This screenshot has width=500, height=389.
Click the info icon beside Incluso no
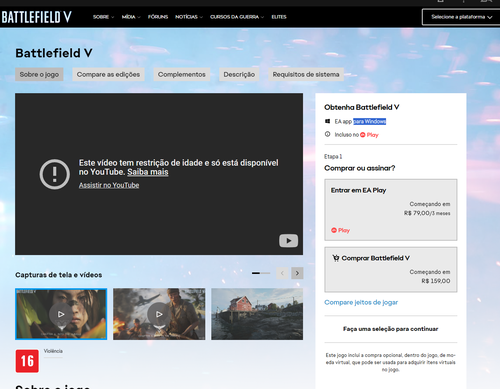pos(327,134)
